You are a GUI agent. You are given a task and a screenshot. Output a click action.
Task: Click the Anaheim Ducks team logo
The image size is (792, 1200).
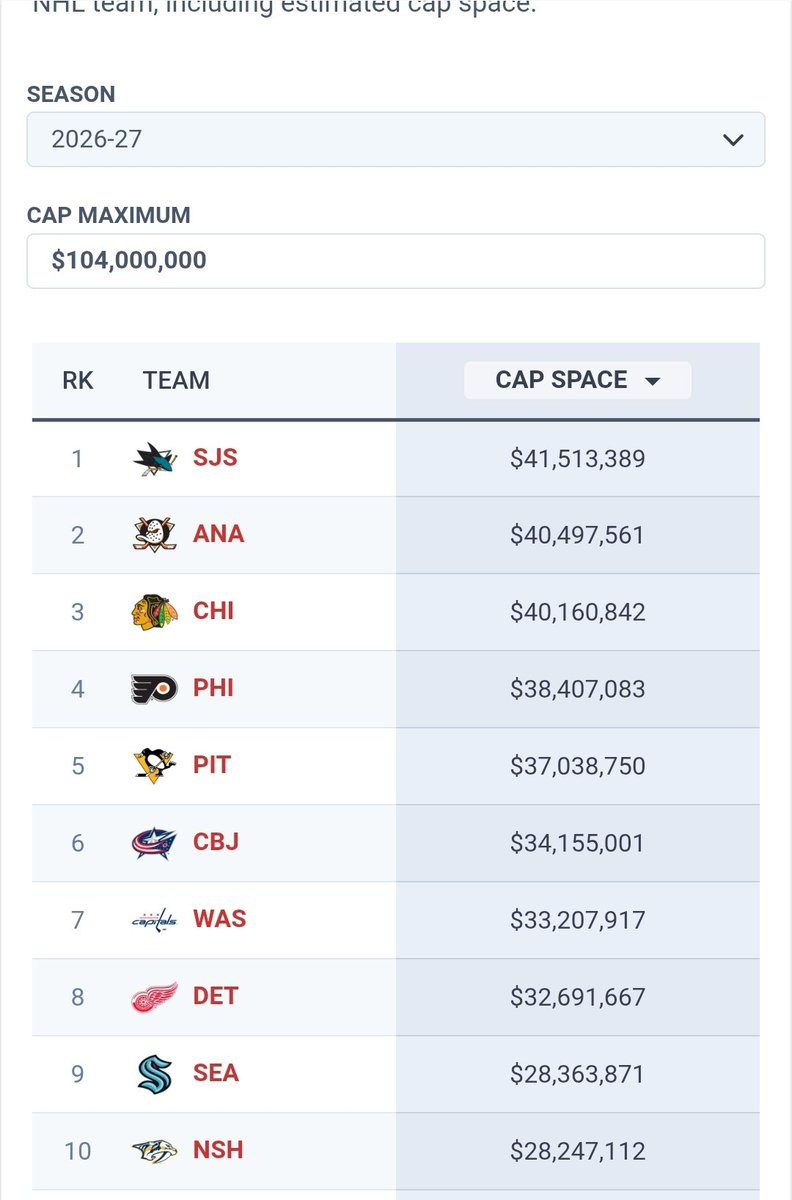click(x=155, y=535)
